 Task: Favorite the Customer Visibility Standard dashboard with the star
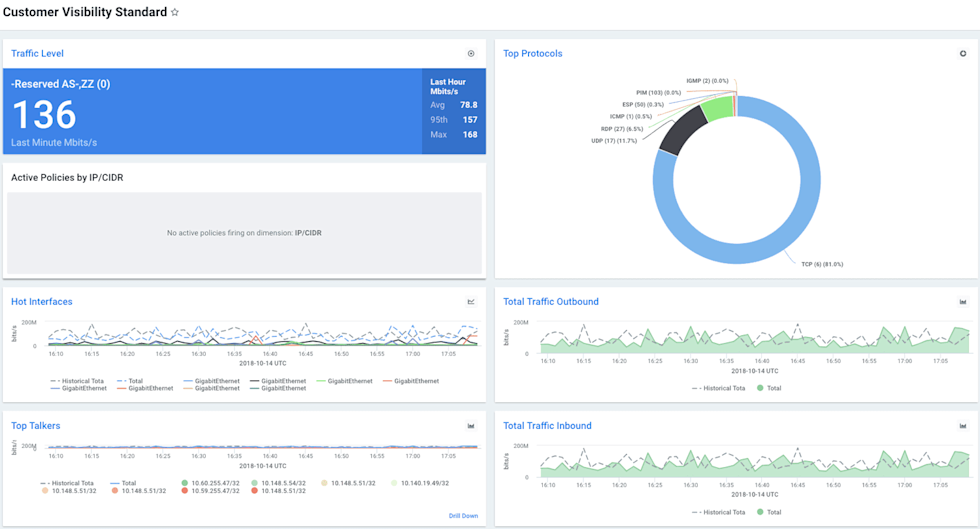pyautogui.click(x=175, y=12)
